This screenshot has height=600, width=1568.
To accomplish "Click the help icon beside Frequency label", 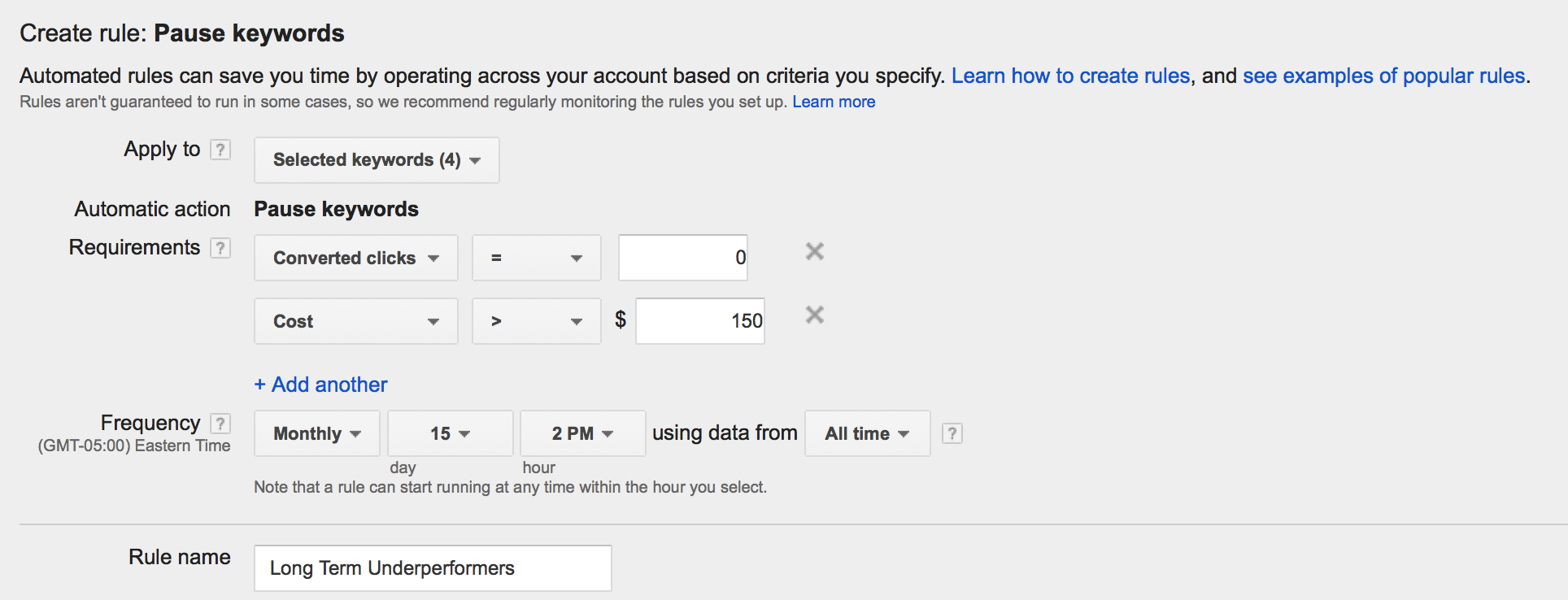I will click(x=220, y=424).
